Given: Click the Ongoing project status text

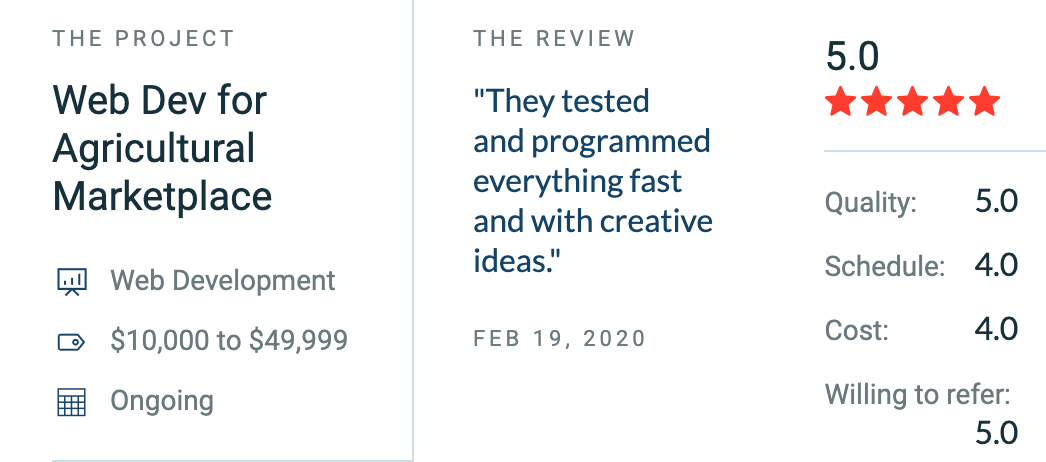Looking at the screenshot, I should pyautogui.click(x=162, y=401).
